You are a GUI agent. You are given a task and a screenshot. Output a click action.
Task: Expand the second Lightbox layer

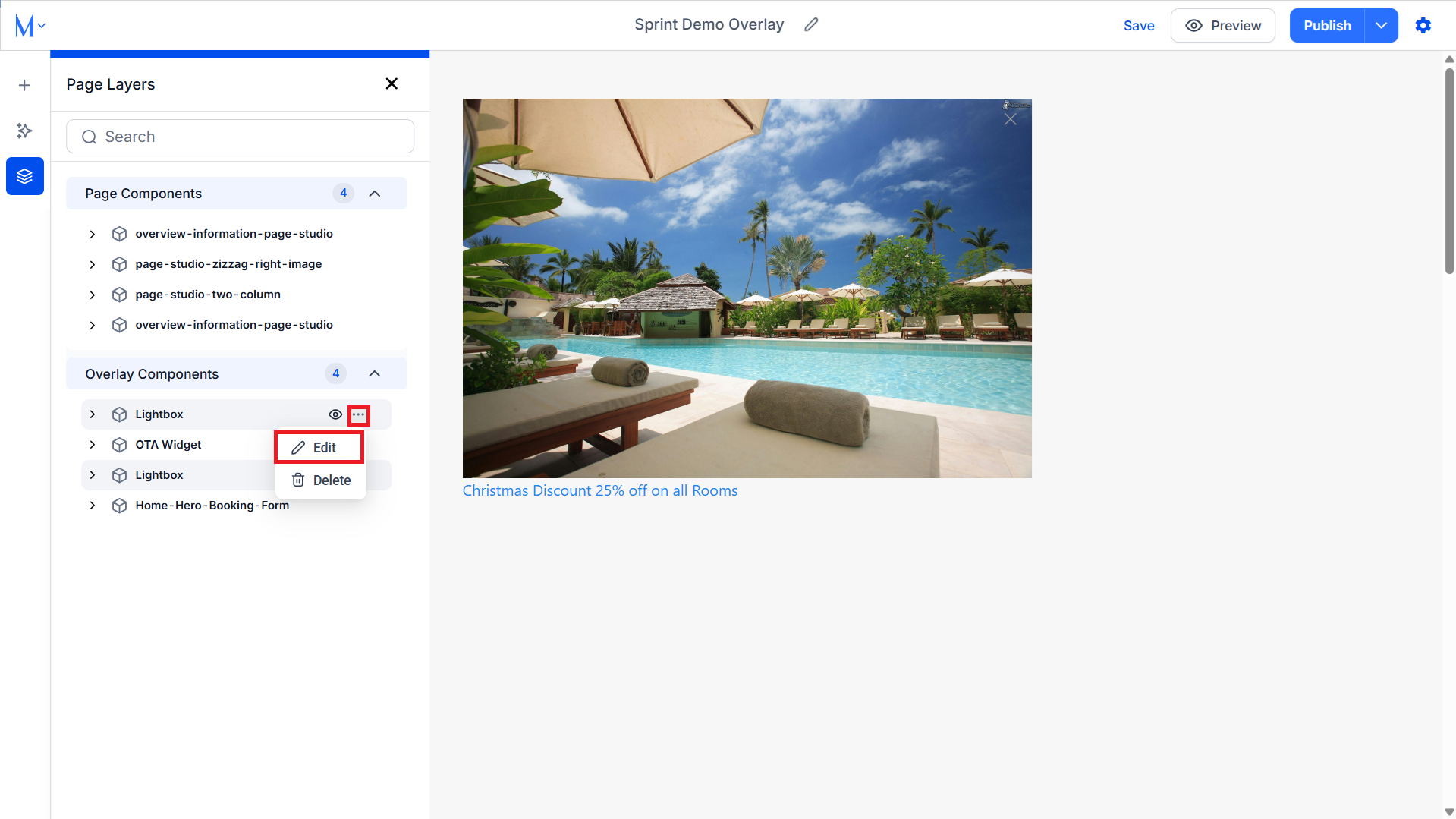pos(93,475)
